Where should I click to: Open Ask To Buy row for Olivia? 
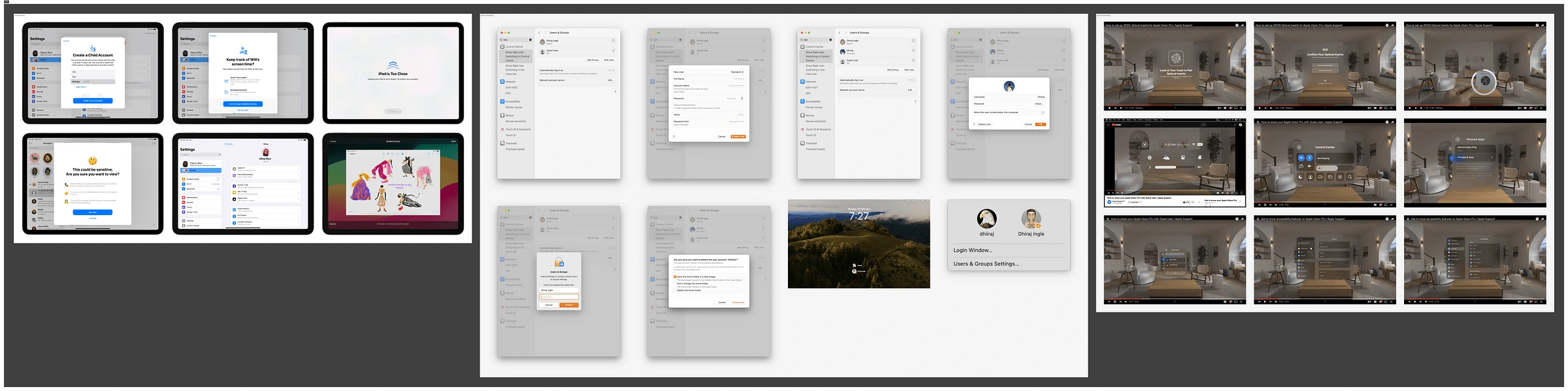[x=266, y=193]
